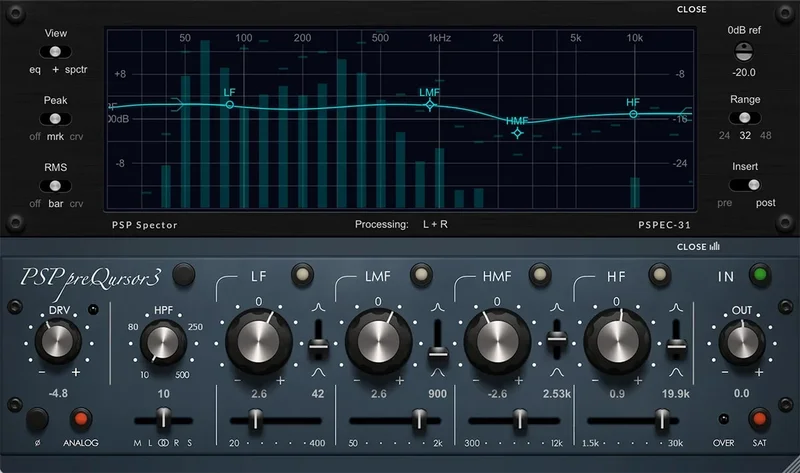800x473 pixels.
Task: Click the Processing L + R label
Action: pos(401,224)
